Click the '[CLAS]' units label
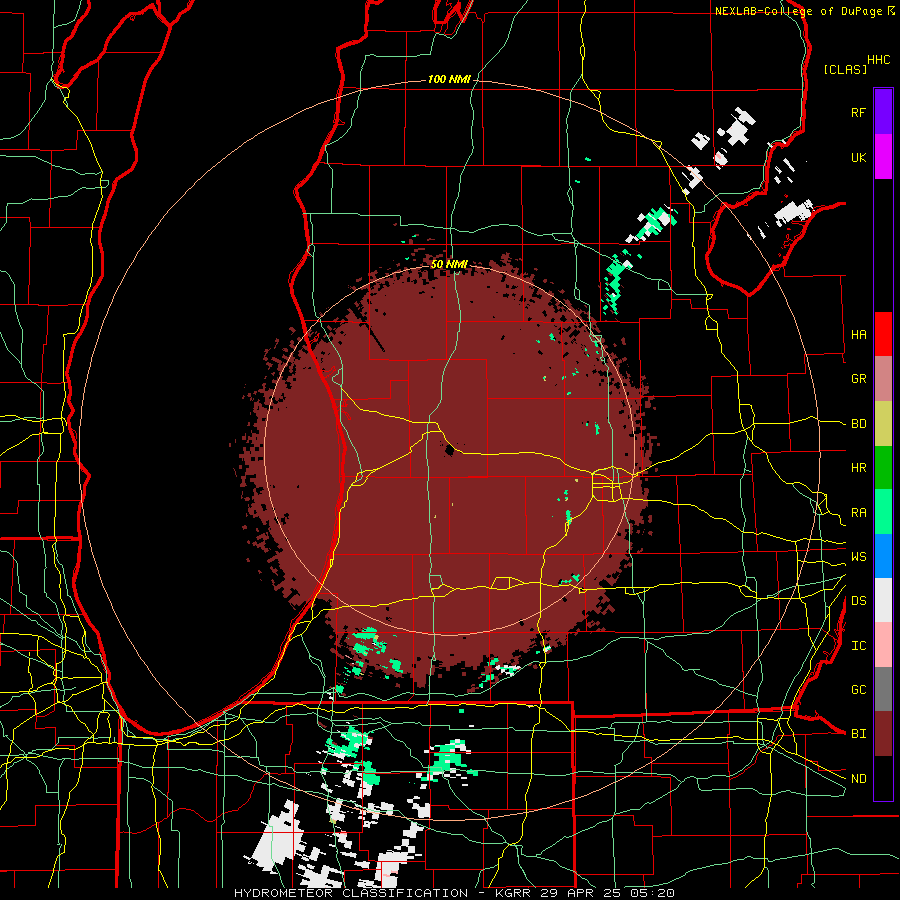Image resolution: width=900 pixels, height=900 pixels. tap(845, 69)
